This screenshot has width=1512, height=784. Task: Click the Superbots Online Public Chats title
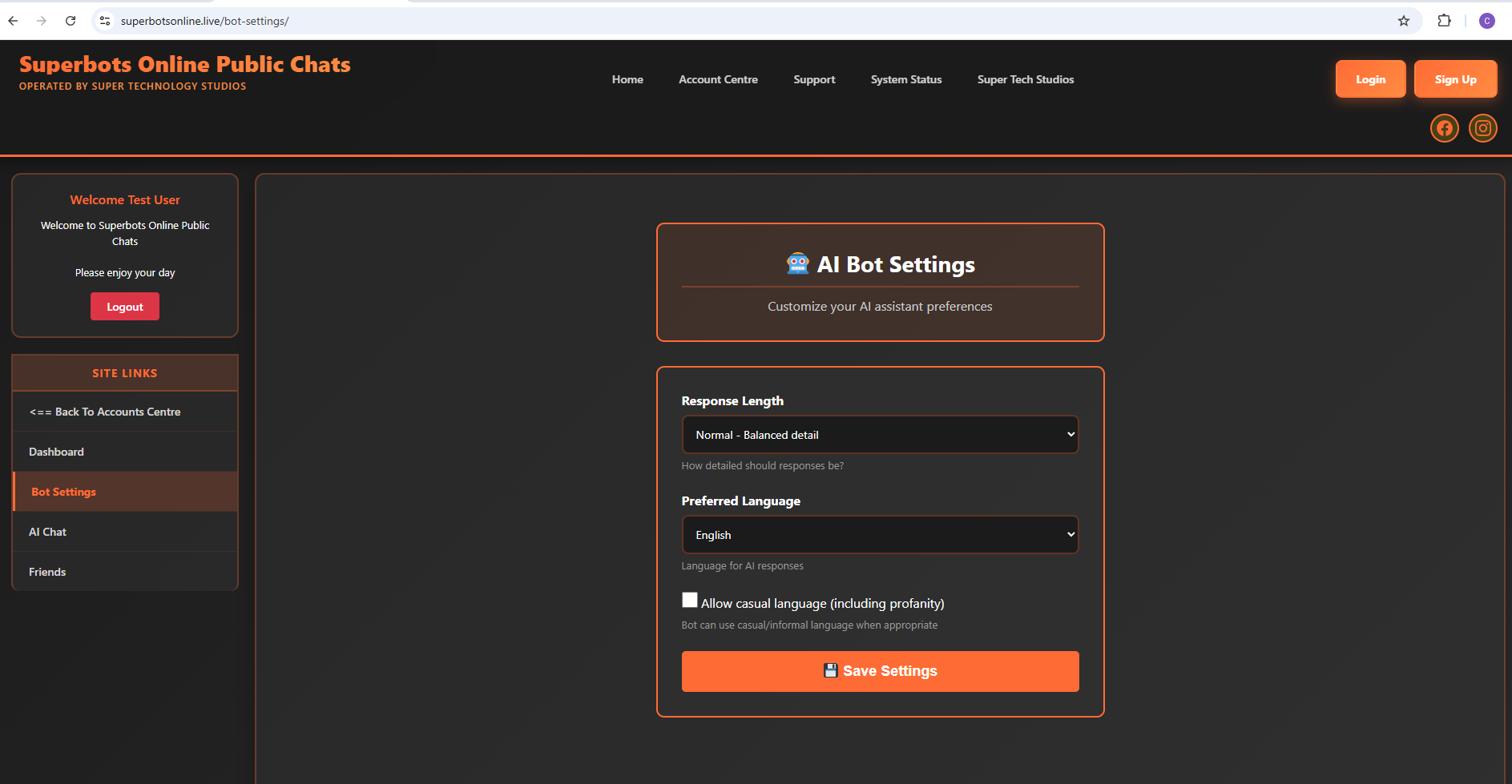click(184, 64)
